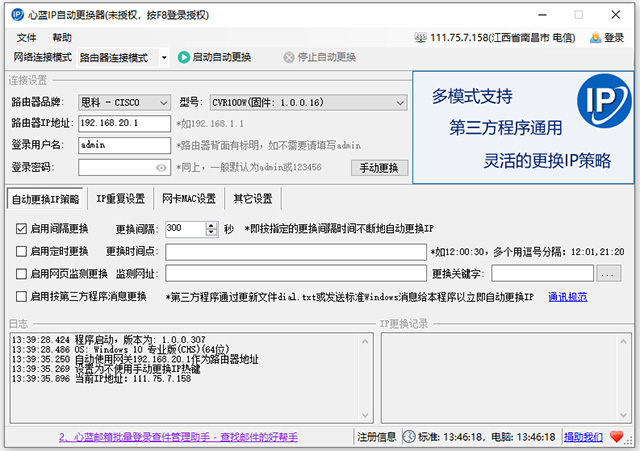Switch to IP重复设置 tab

(x=120, y=199)
